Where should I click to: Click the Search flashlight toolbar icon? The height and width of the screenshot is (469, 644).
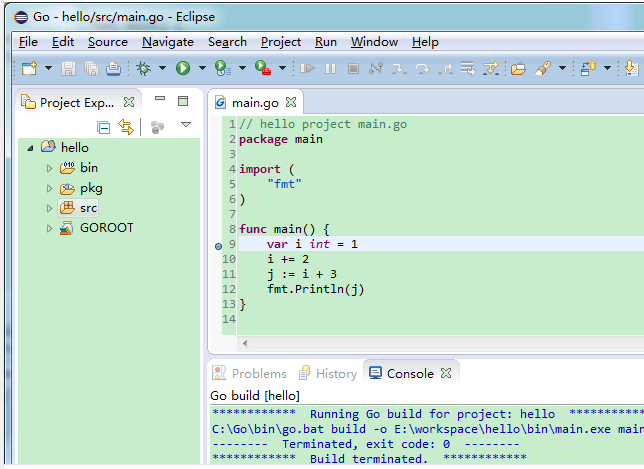(x=543, y=68)
